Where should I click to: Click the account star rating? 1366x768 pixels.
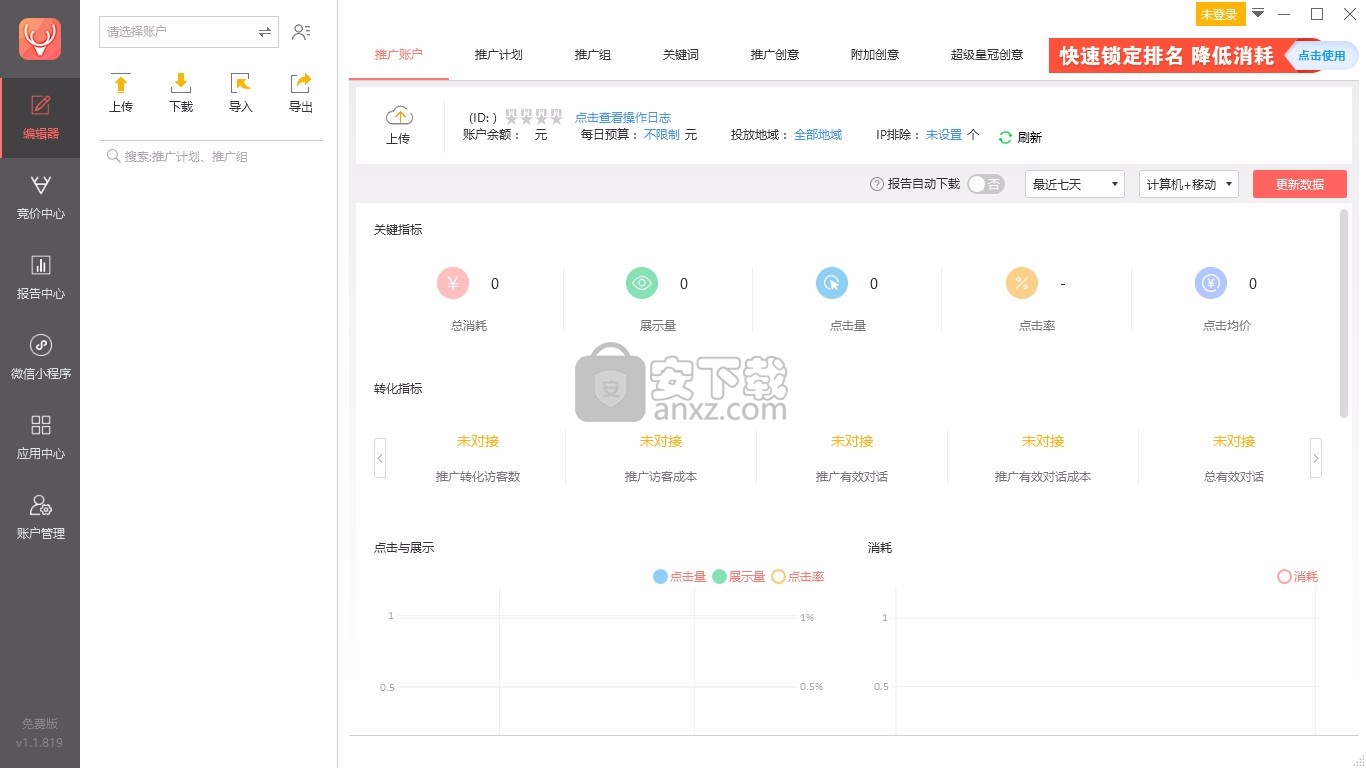pos(534,117)
